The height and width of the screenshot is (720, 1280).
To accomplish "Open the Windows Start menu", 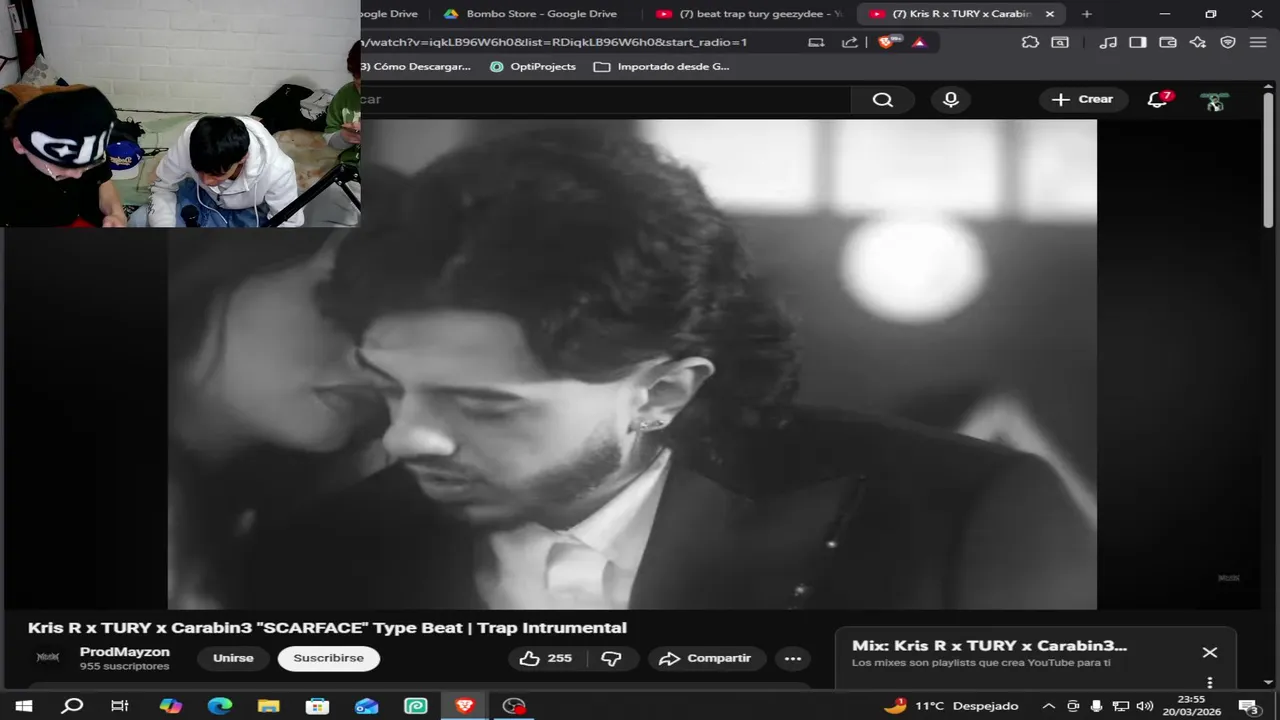I will [23, 706].
